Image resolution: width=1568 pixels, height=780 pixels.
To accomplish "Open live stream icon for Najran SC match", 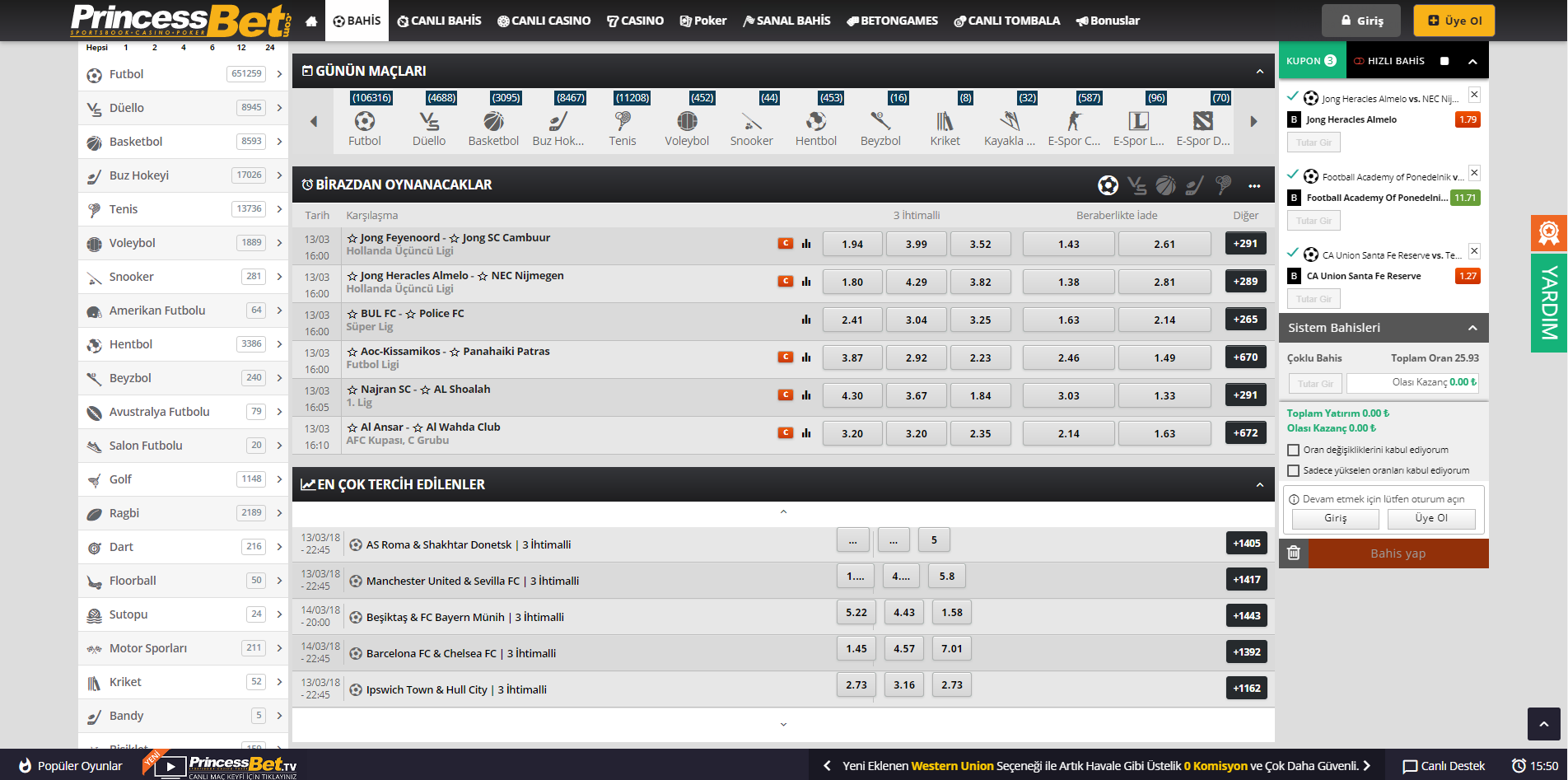I will click(x=786, y=395).
